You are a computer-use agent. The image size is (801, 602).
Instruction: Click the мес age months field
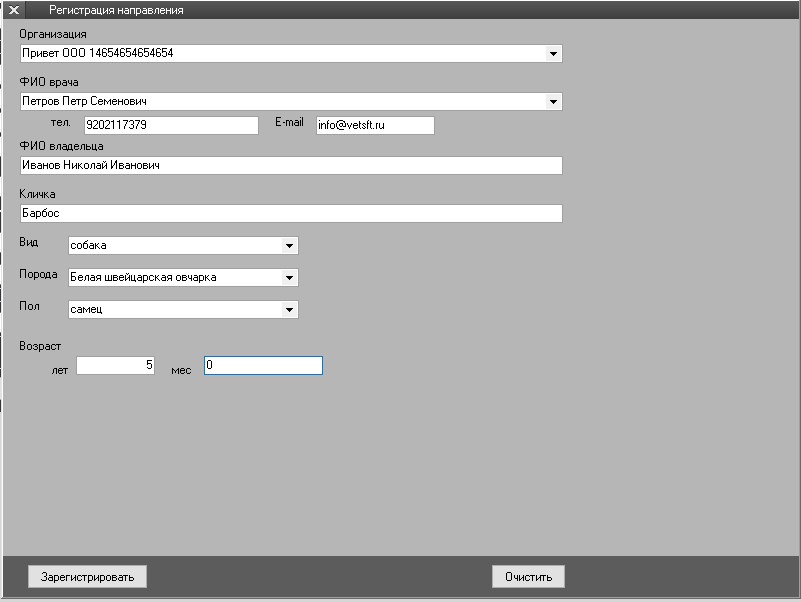[x=263, y=366]
